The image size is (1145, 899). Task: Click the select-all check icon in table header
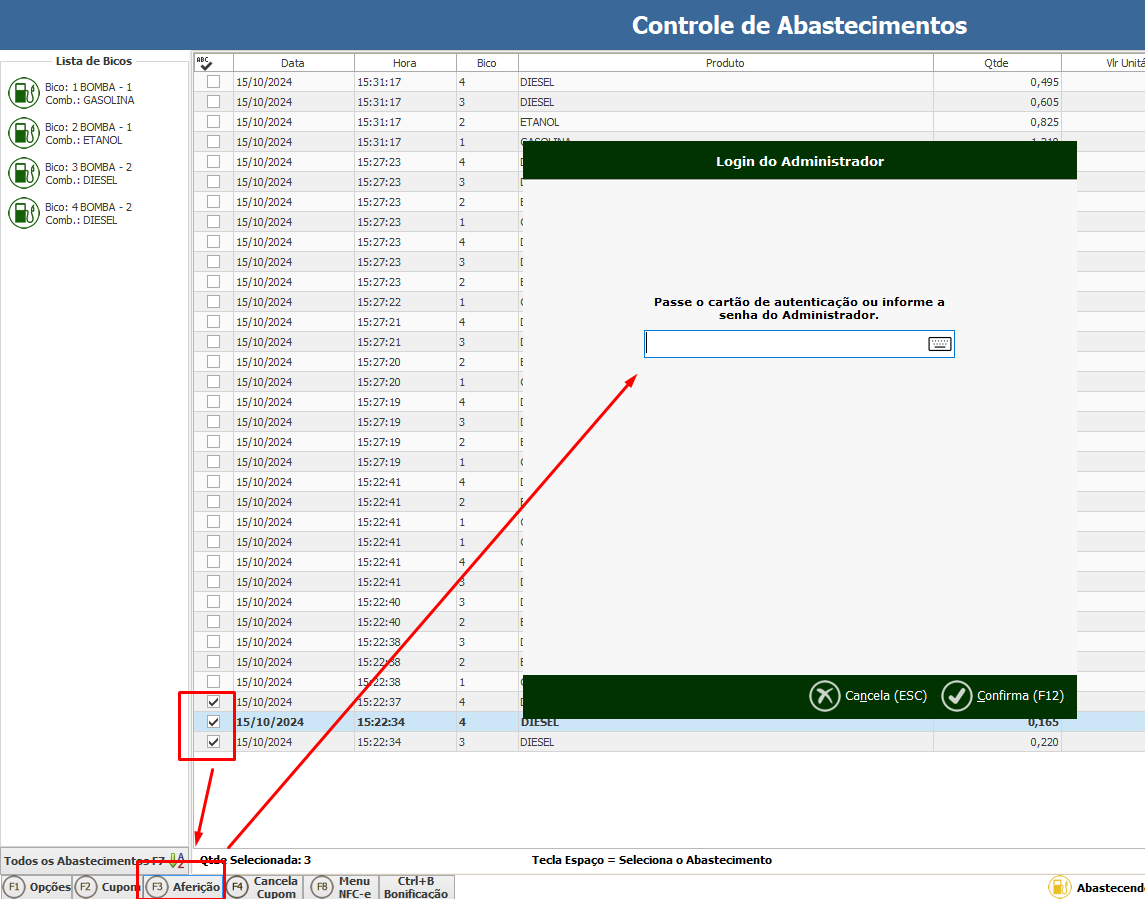coord(205,63)
